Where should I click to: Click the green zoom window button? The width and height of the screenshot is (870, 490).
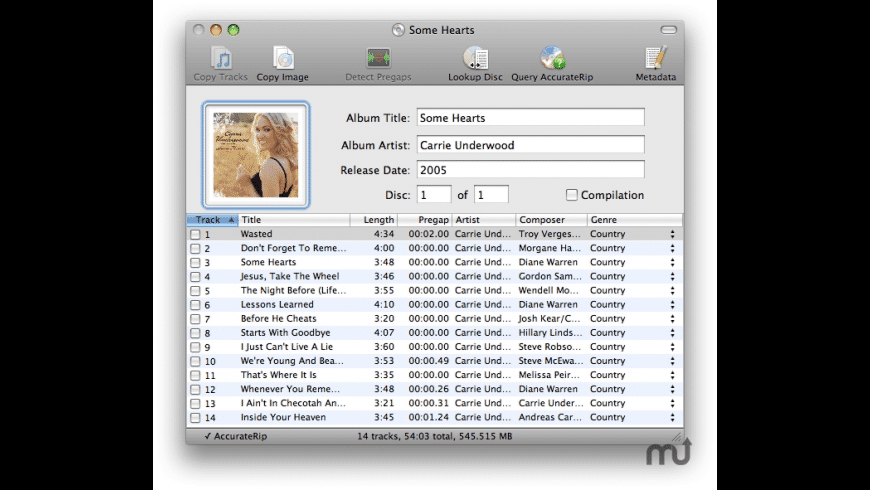(x=234, y=30)
